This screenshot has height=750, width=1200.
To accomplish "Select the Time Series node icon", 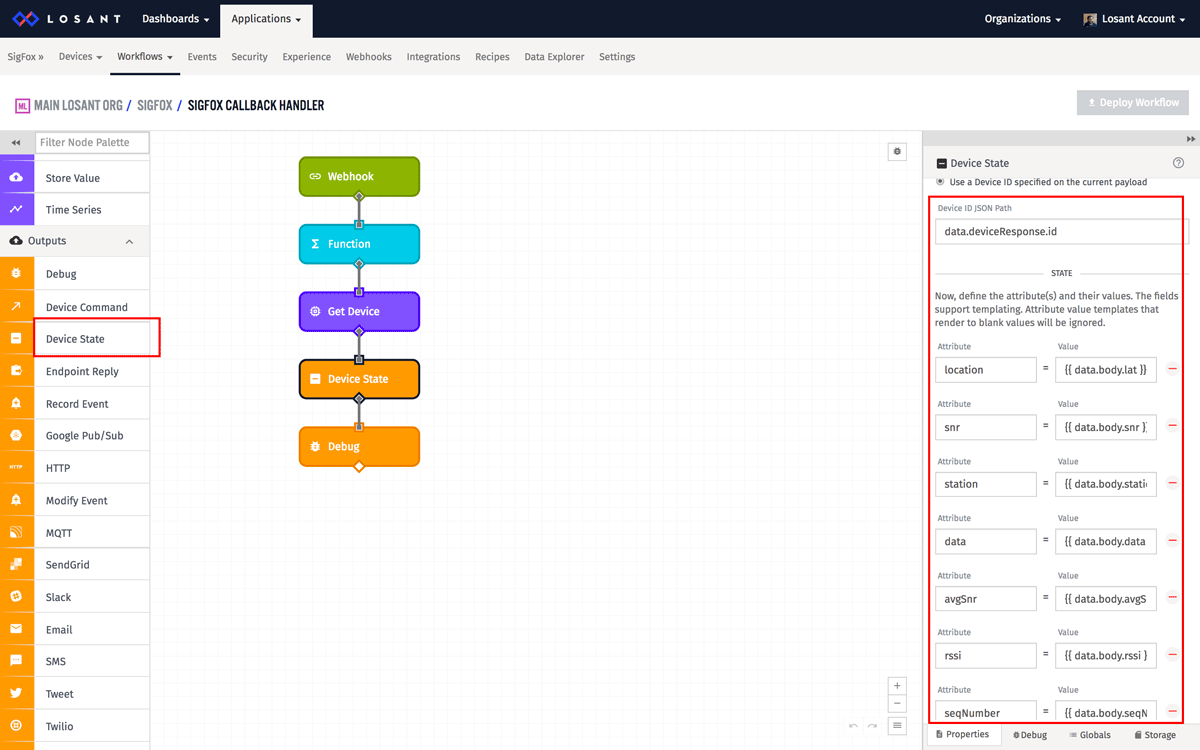I will (x=16, y=210).
